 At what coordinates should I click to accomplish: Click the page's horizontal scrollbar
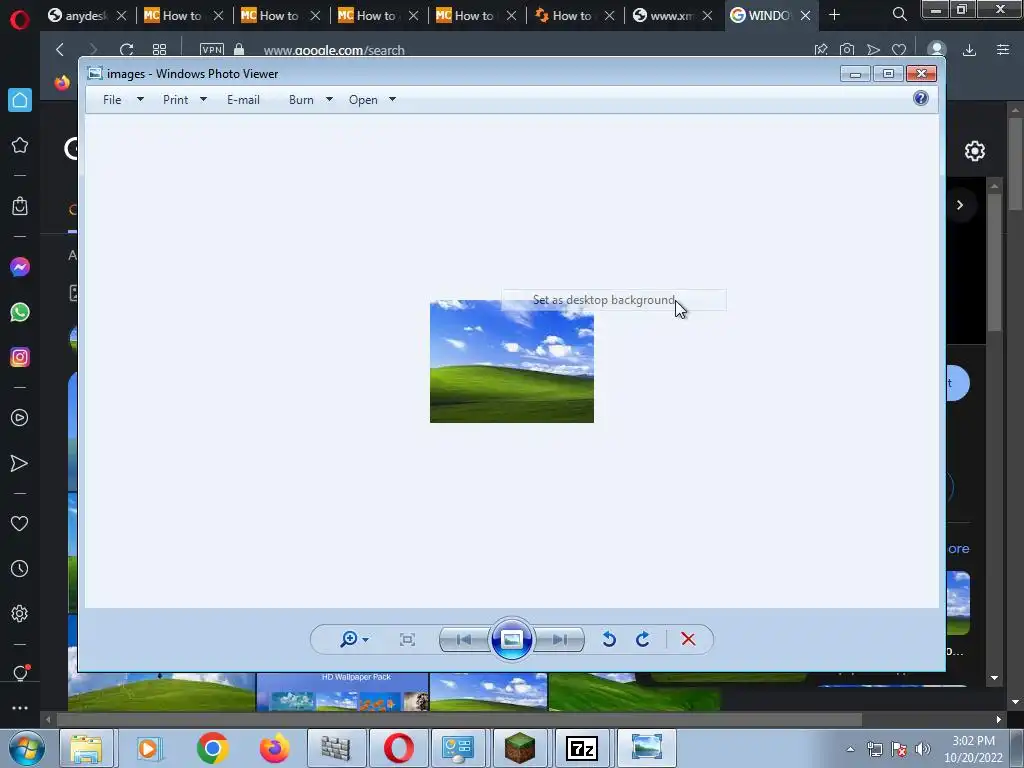(x=460, y=720)
